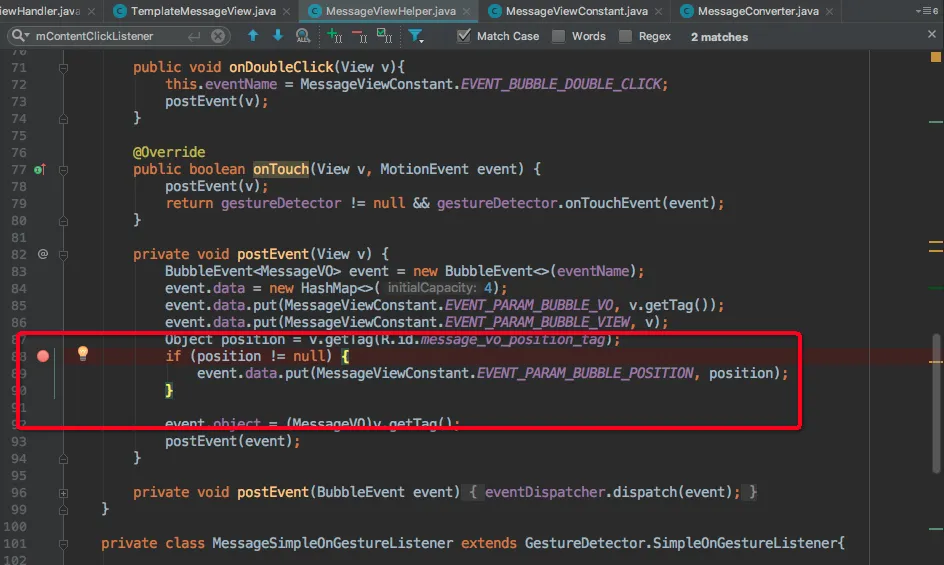The width and height of the screenshot is (944, 565).
Task: Click the @ recursive call gutter icon line 82
Action: [x=43, y=254]
